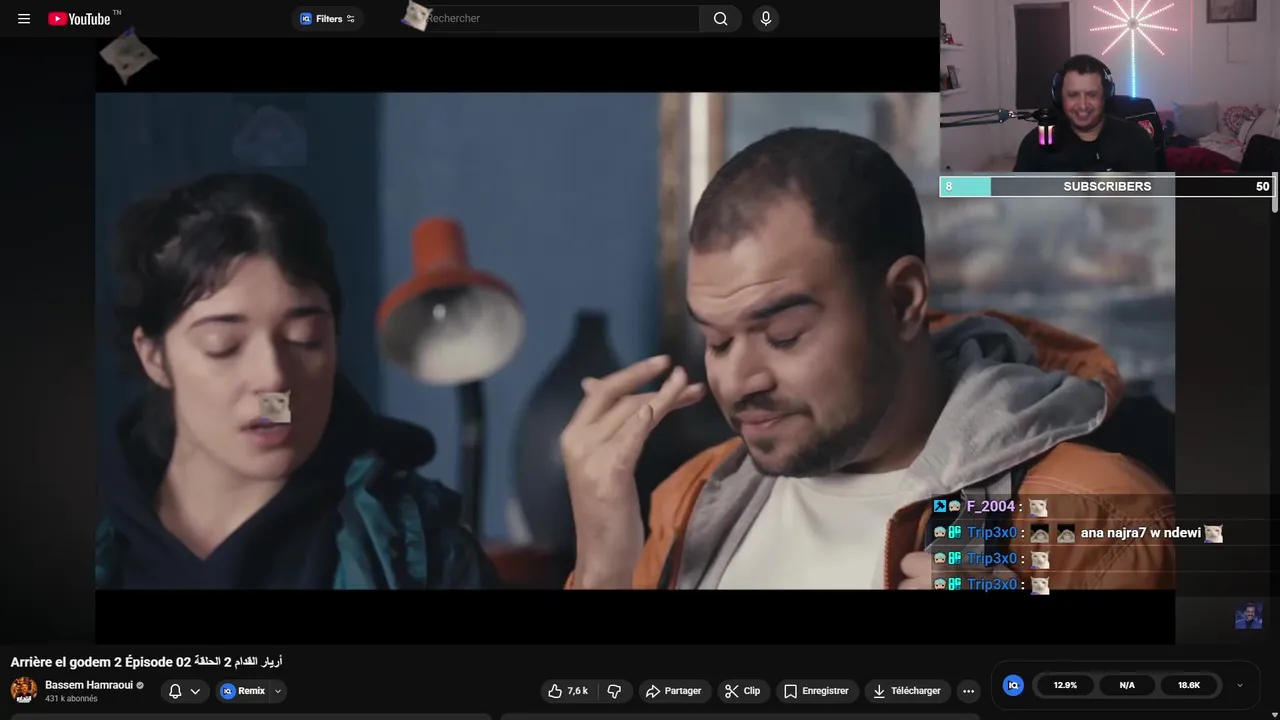This screenshot has height=720, width=1280.
Task: Open Bassem Hamraoui channel avatar
Action: (x=23, y=690)
